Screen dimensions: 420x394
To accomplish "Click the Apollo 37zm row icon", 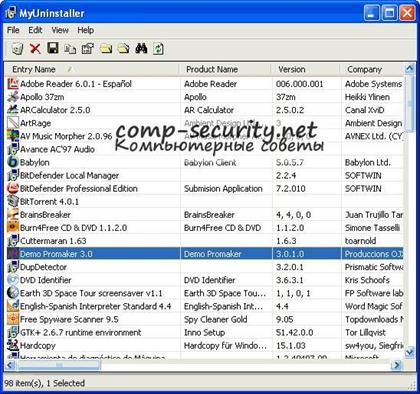I will 13,97.
